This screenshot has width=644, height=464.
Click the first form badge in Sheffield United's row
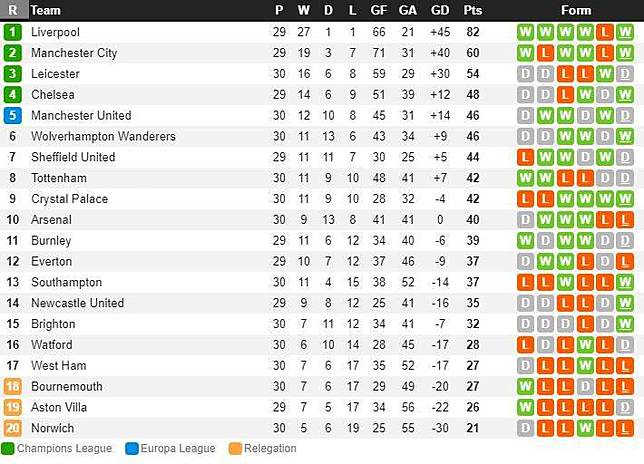[525, 157]
